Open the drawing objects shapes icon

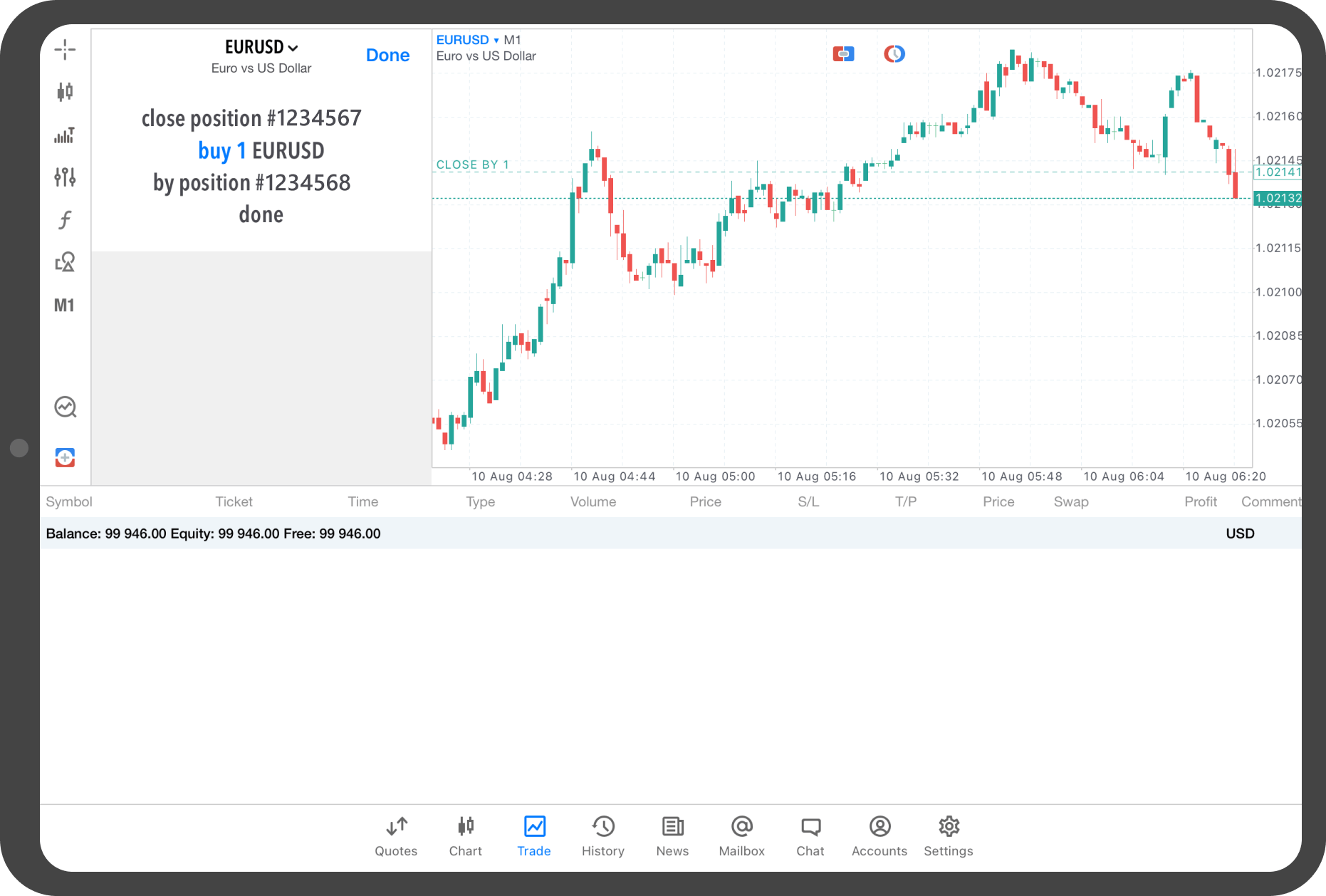pos(65,262)
